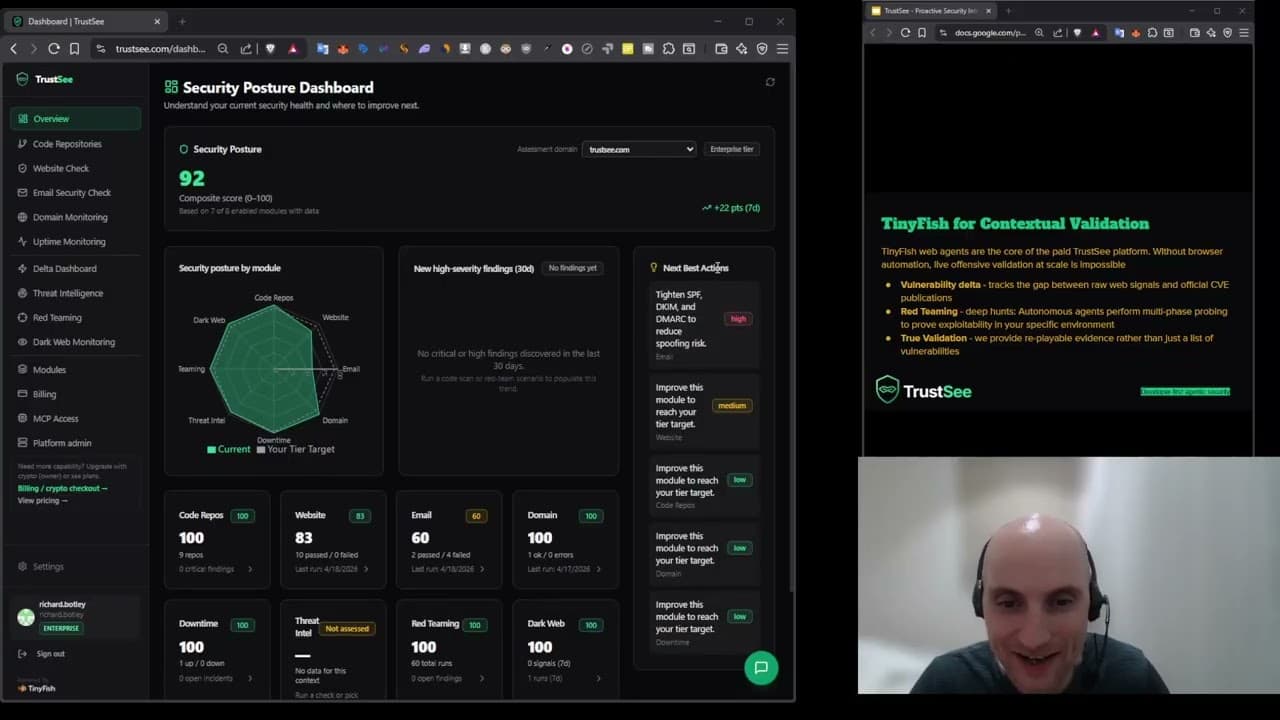The image size is (1280, 720).
Task: Click the medium badge under Next Best Actions
Action: [x=732, y=406]
